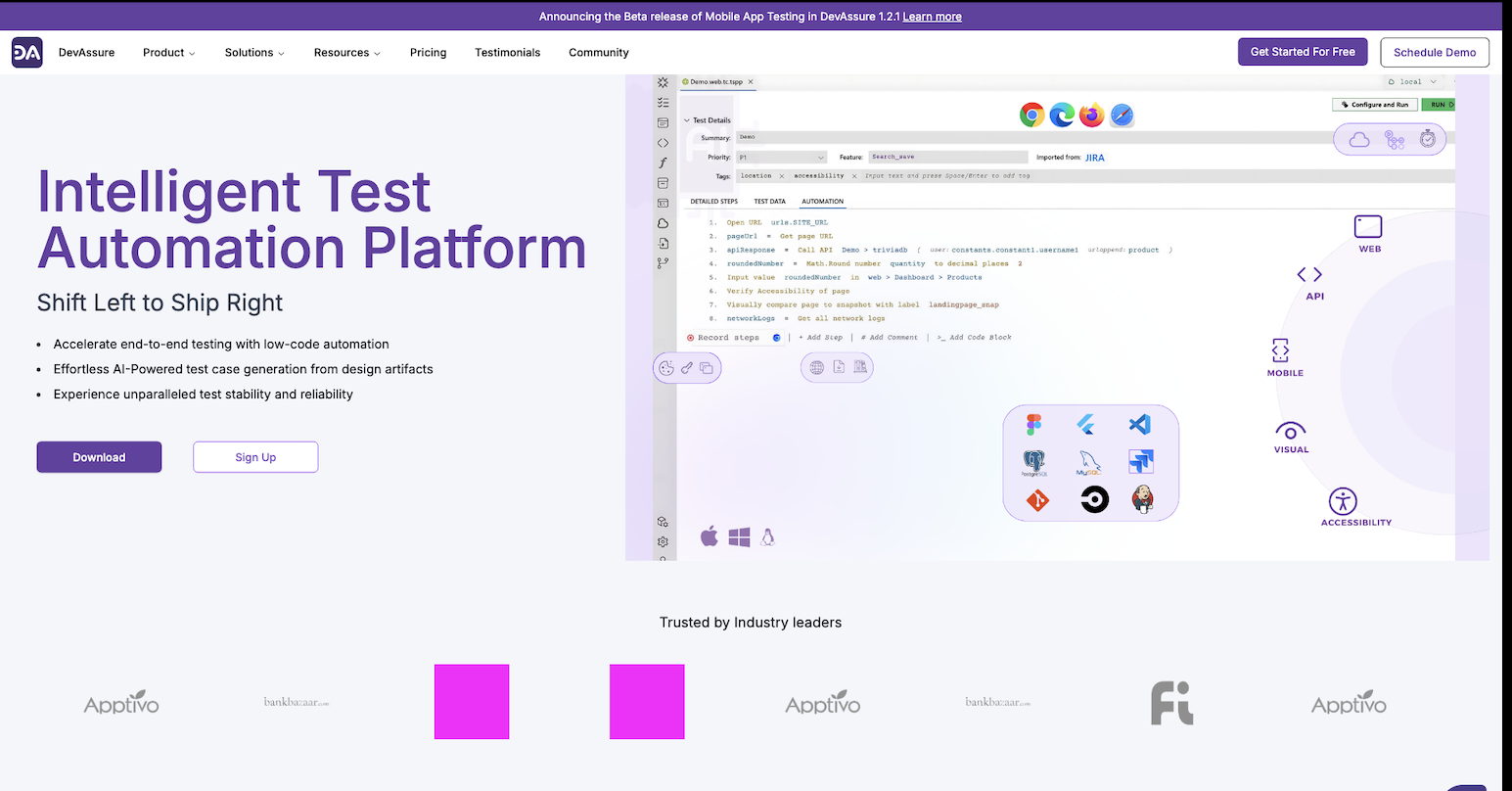Click the Visual eye icon

(x=1290, y=432)
